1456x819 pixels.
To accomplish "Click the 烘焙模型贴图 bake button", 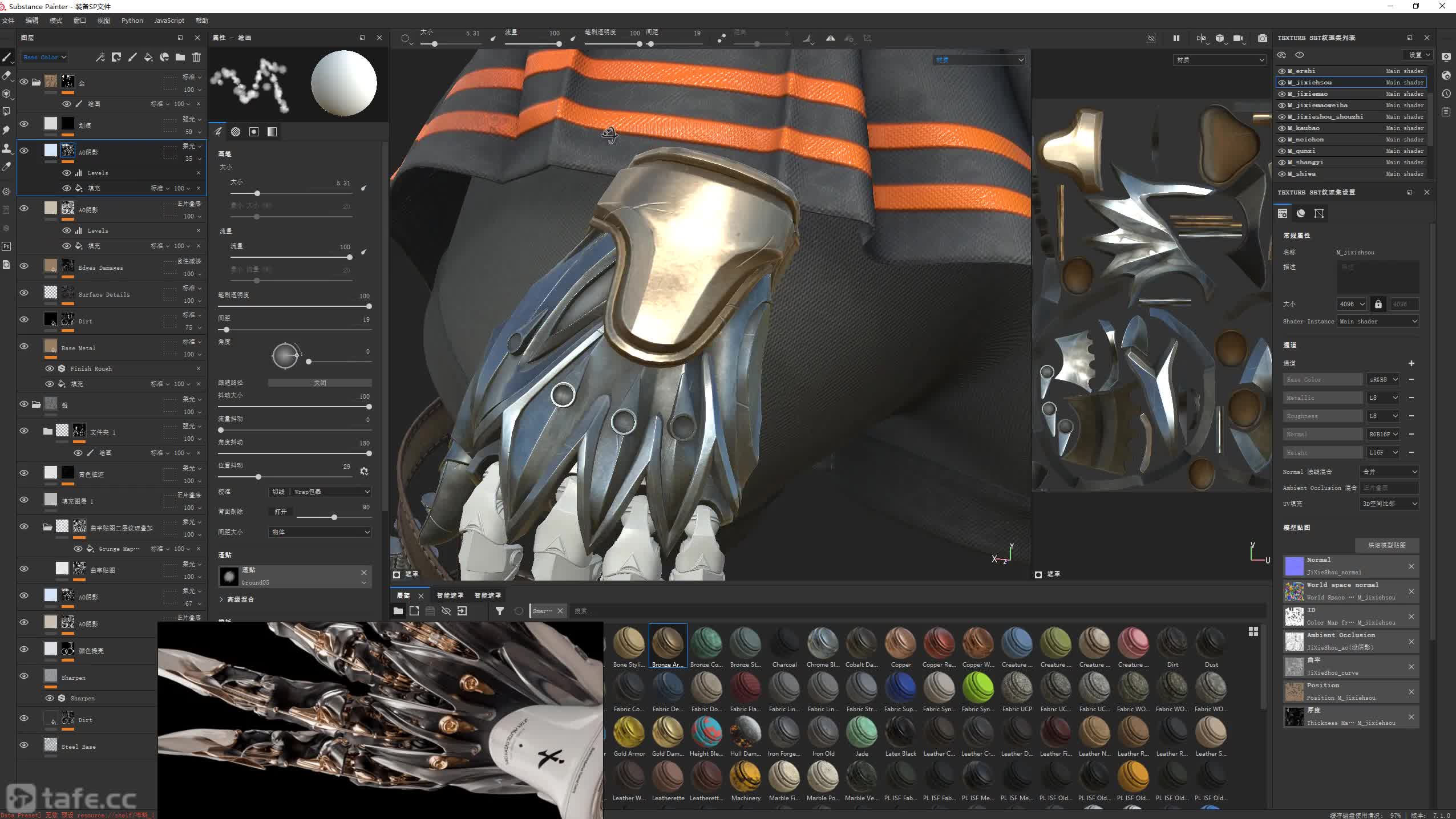I will (x=1387, y=545).
